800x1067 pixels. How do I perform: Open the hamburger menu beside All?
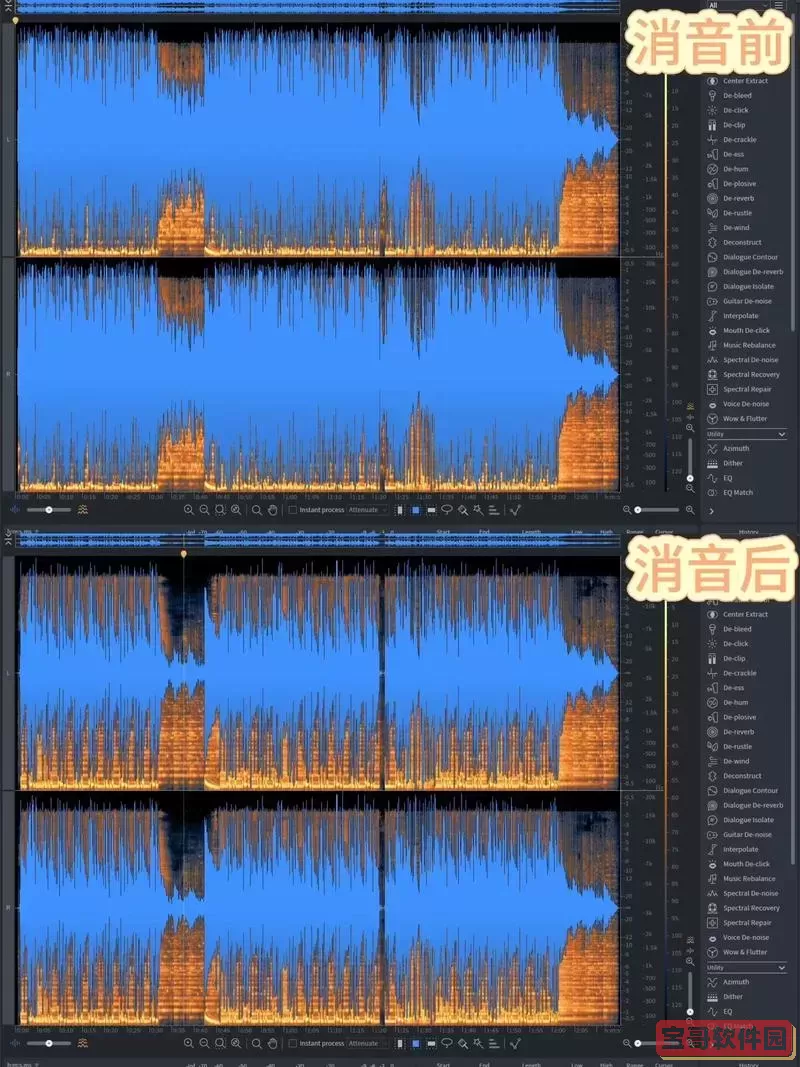tap(779, 4)
